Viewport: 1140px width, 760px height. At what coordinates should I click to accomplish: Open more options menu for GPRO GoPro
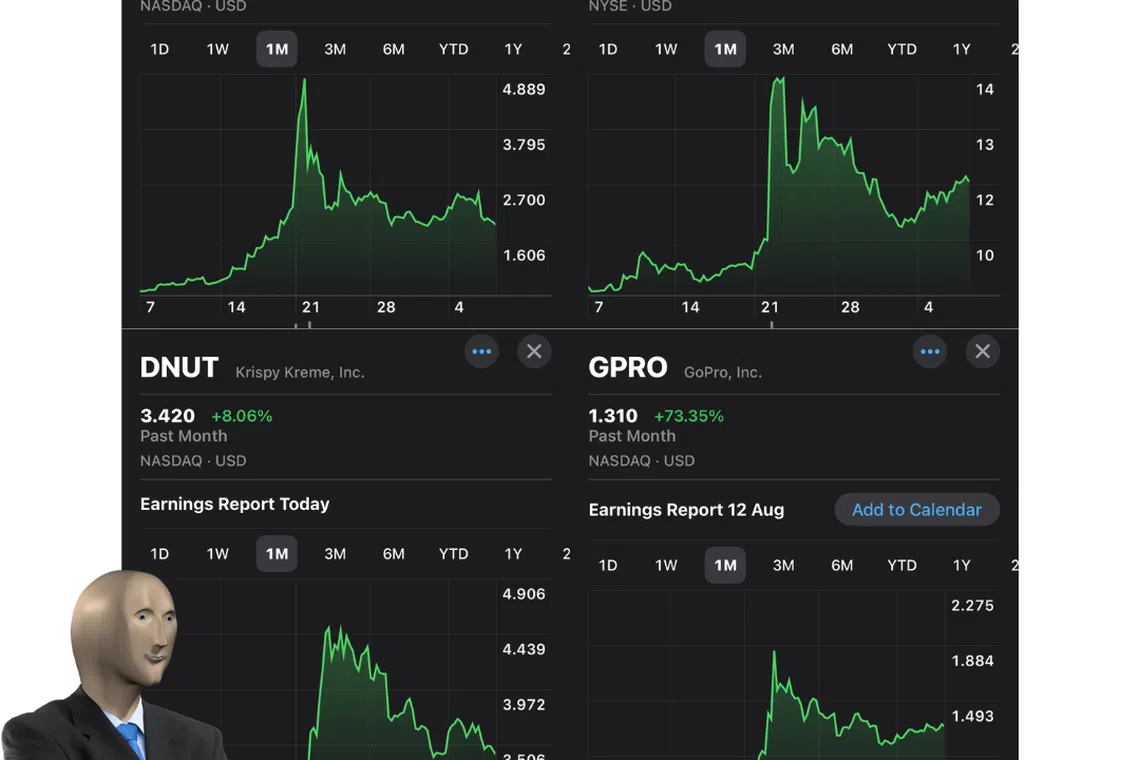tap(930, 351)
